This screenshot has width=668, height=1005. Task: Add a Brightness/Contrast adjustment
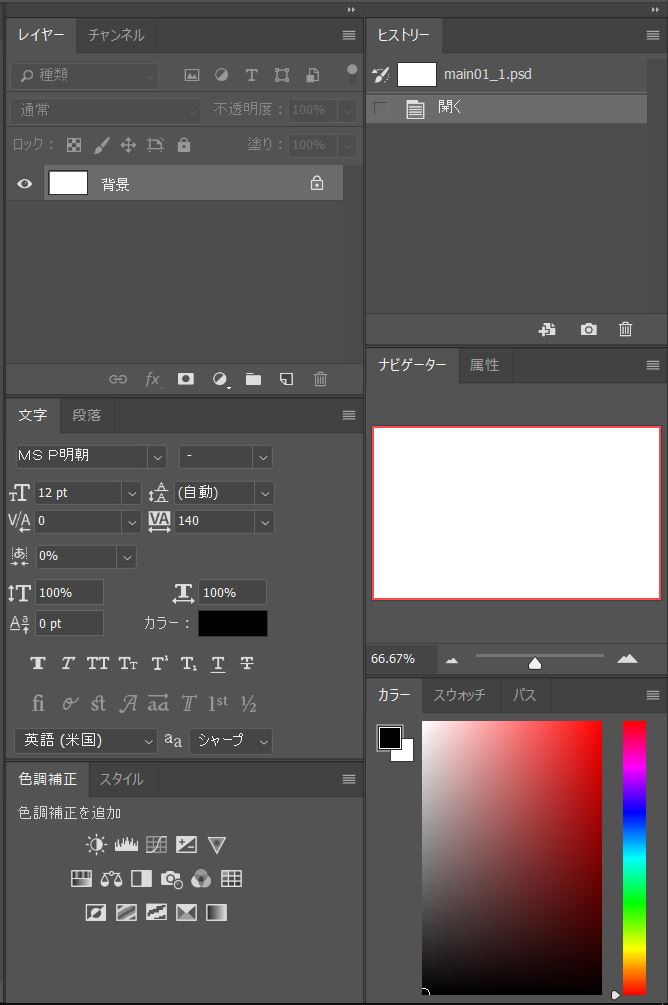click(x=96, y=845)
